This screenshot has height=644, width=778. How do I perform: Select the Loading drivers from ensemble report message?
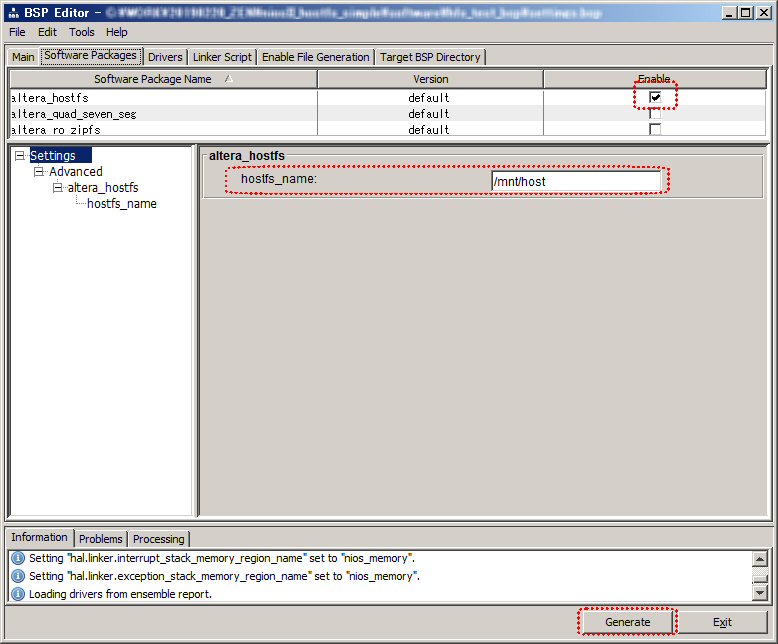point(120,594)
